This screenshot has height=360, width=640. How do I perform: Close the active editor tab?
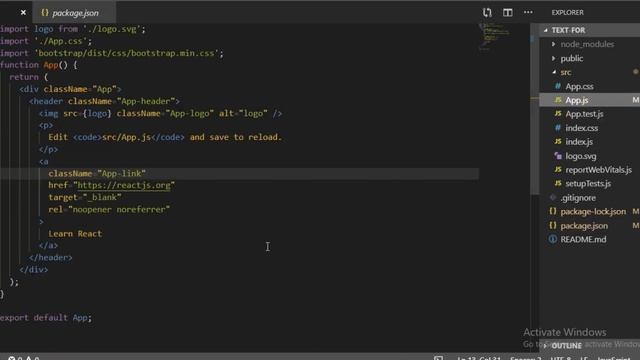pos(23,13)
